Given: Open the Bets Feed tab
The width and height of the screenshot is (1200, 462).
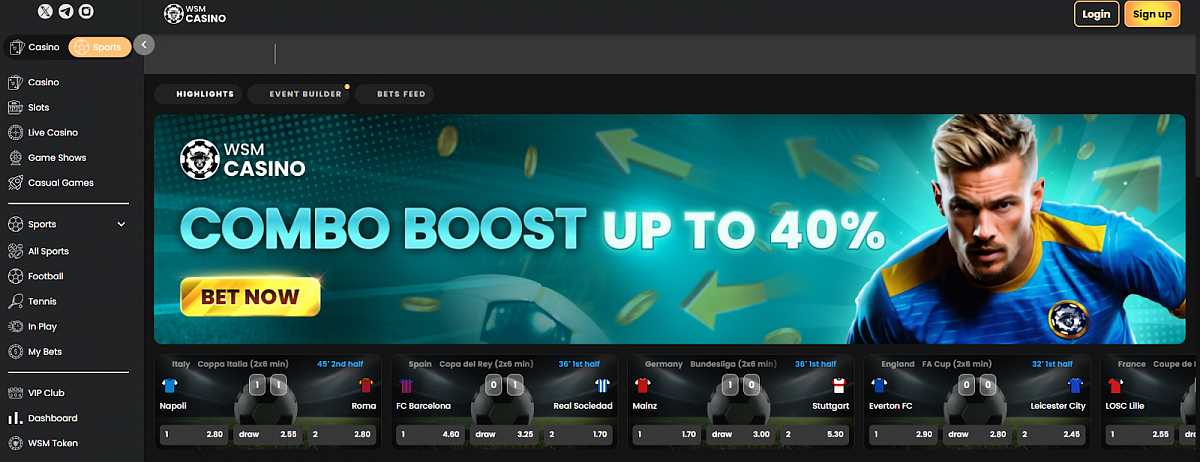Looking at the screenshot, I should click(401, 94).
